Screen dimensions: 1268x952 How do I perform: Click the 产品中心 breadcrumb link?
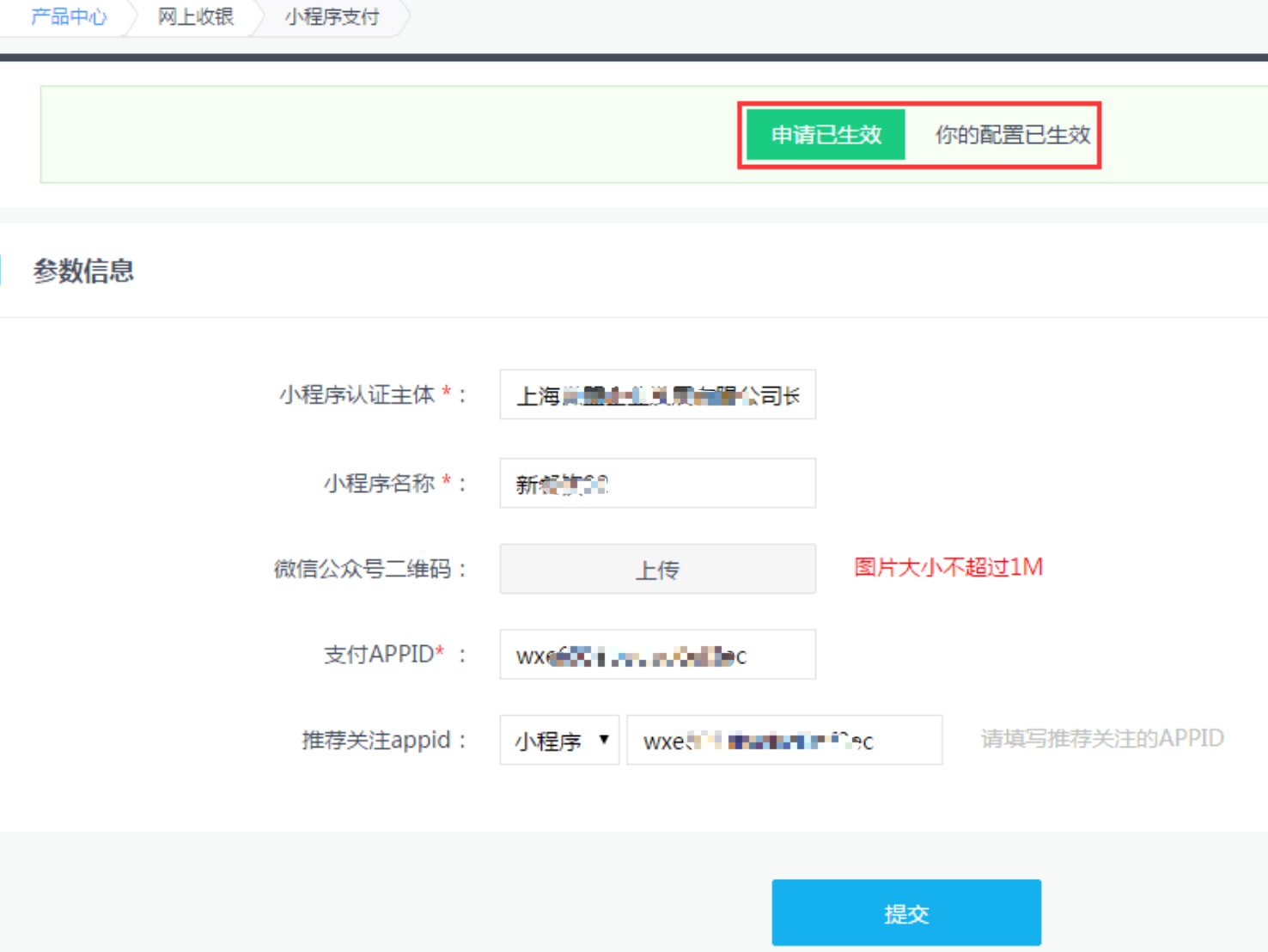click(69, 17)
